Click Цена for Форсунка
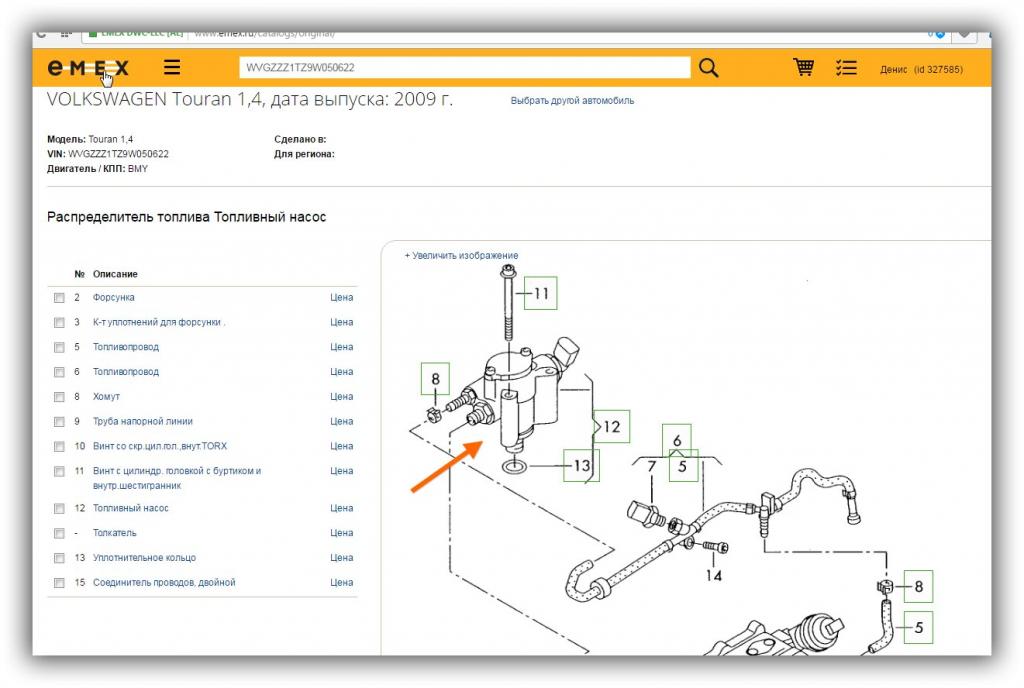1024x688 pixels. point(342,297)
